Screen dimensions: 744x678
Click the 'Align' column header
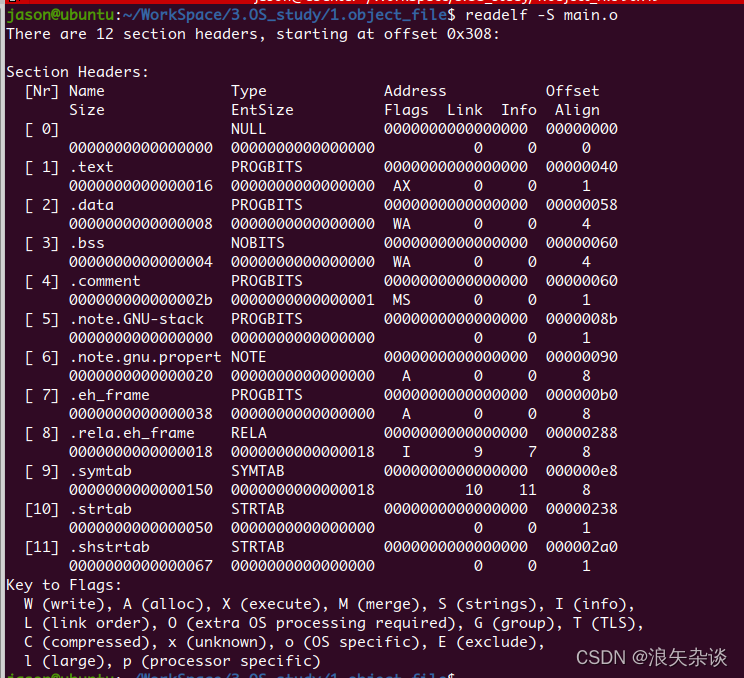[577, 110]
